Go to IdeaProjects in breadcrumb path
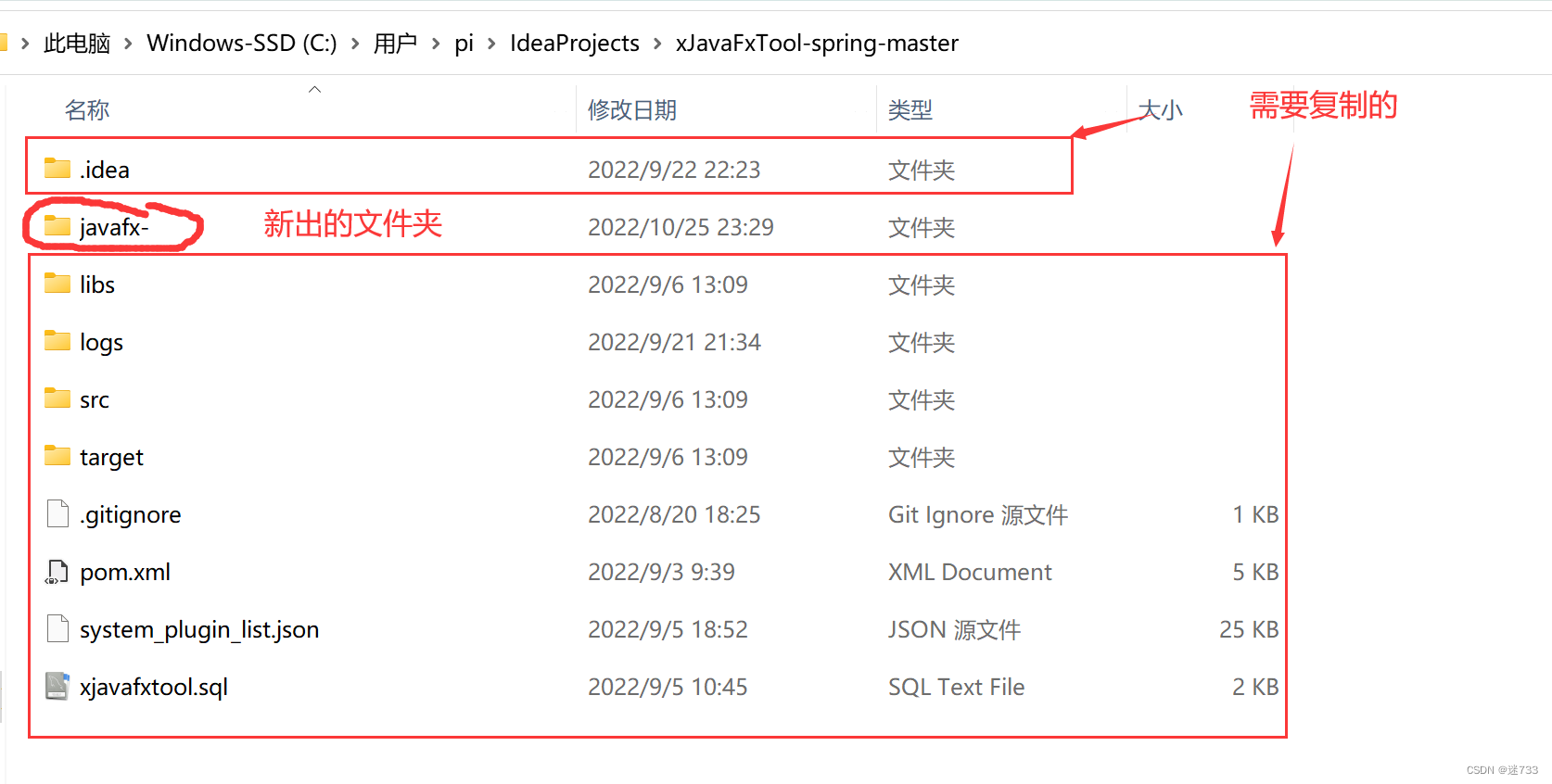The height and width of the screenshot is (784, 1552). (x=575, y=44)
